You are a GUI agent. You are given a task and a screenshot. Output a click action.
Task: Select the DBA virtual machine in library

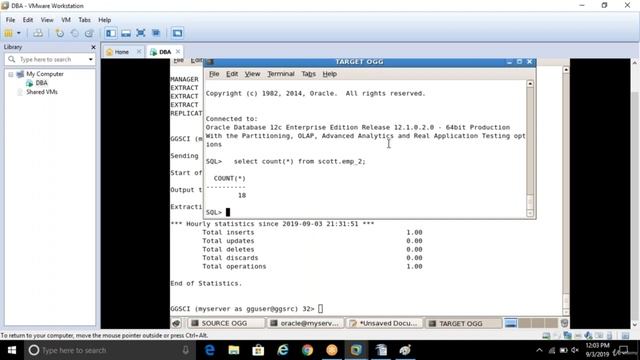(x=41, y=83)
